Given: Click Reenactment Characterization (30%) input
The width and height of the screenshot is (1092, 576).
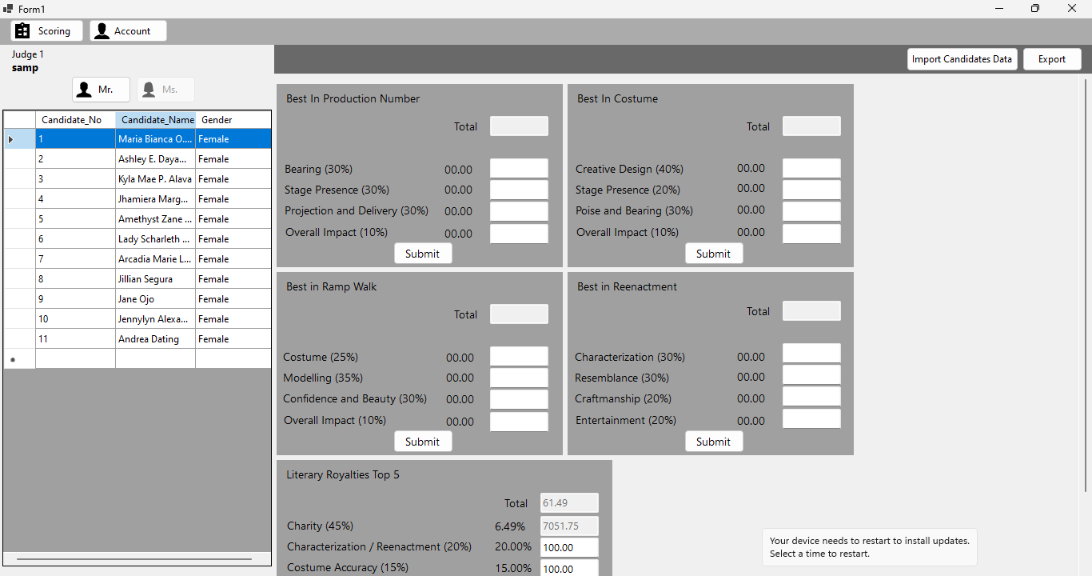Looking at the screenshot, I should 811,353.
